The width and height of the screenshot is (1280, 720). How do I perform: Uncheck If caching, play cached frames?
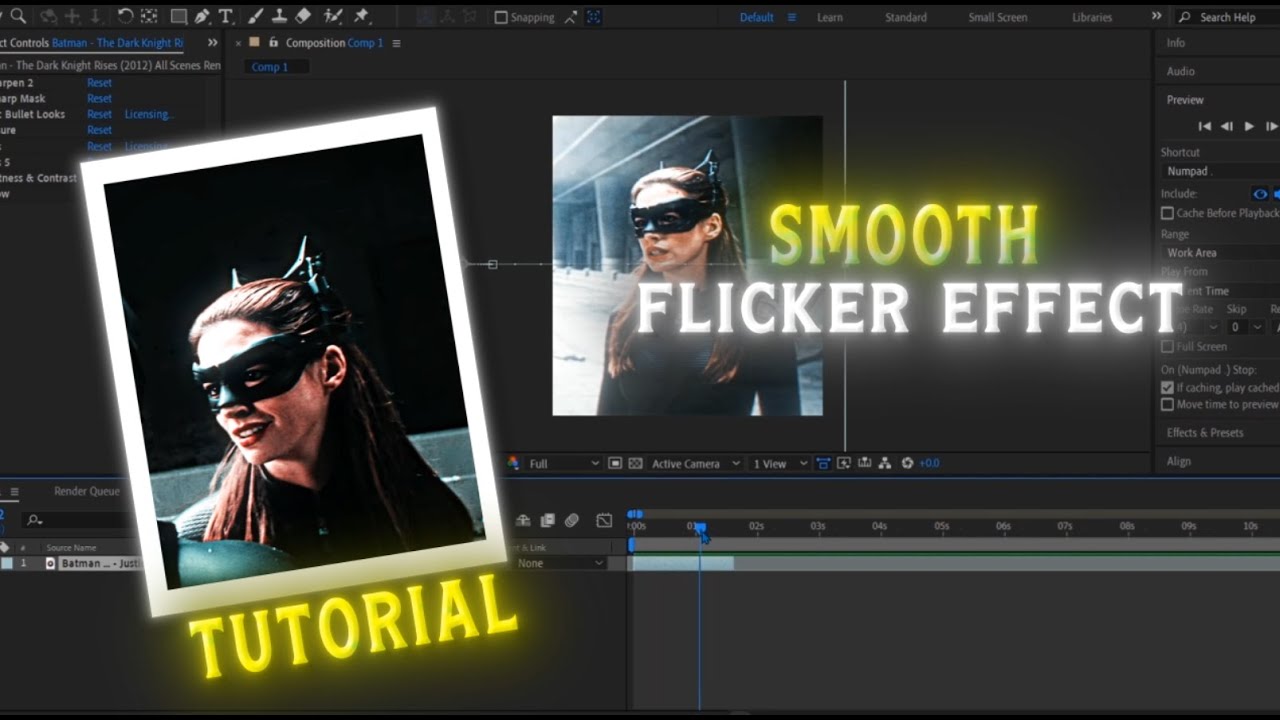pos(1167,387)
